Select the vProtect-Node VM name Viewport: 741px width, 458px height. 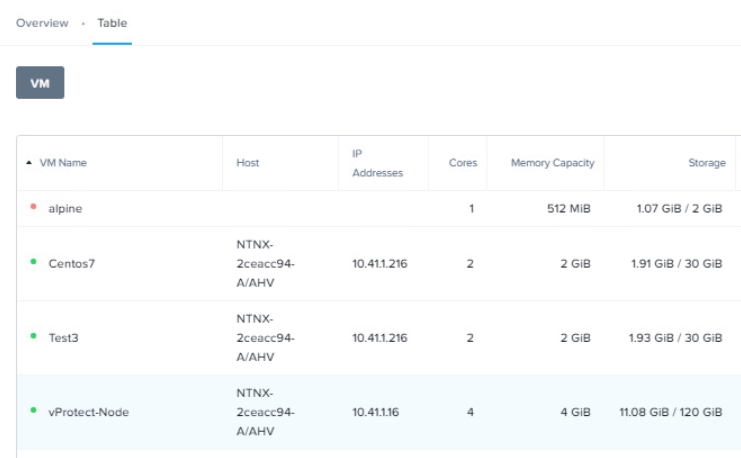click(x=88, y=412)
